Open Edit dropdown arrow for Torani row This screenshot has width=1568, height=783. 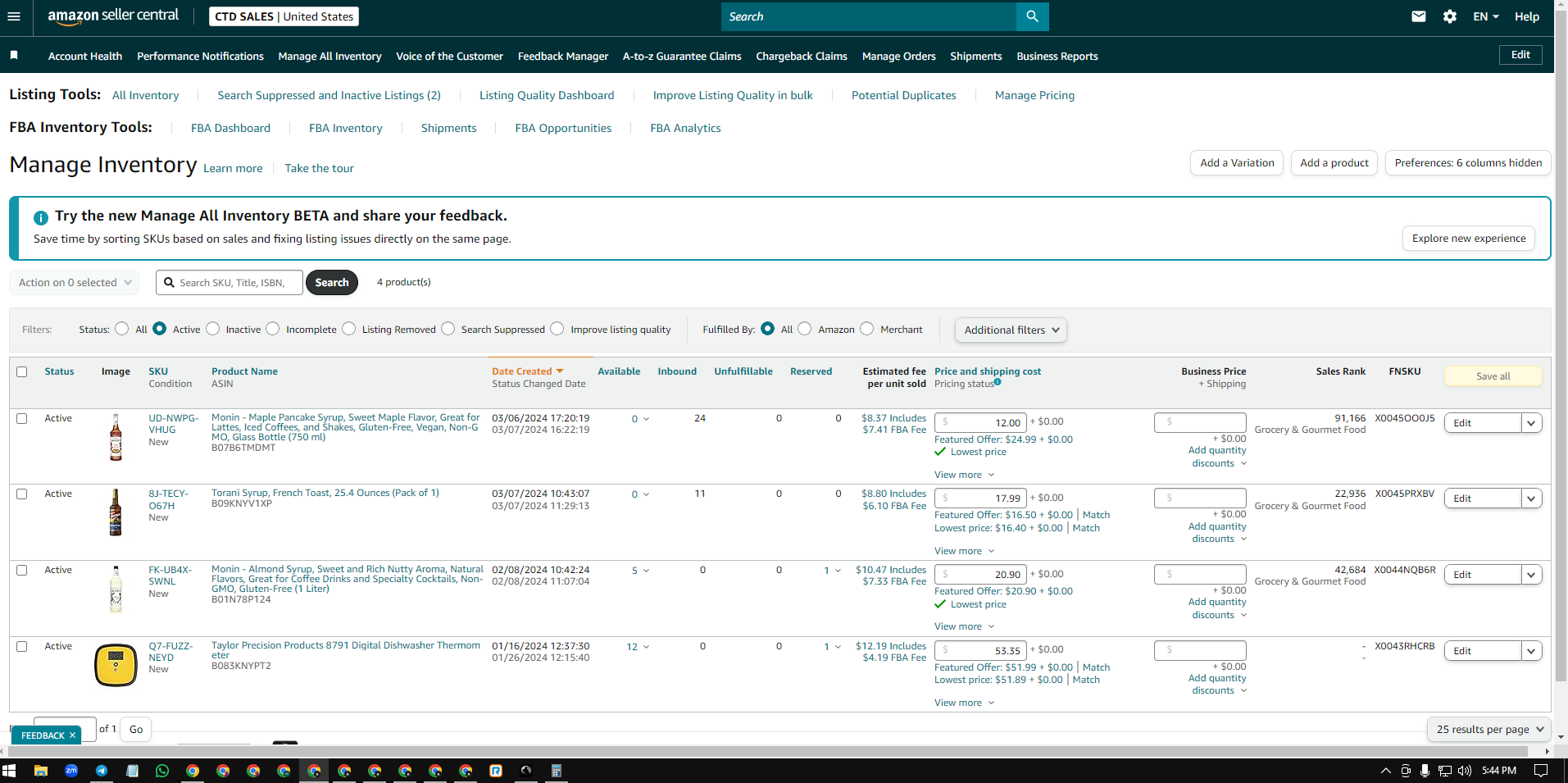point(1531,498)
